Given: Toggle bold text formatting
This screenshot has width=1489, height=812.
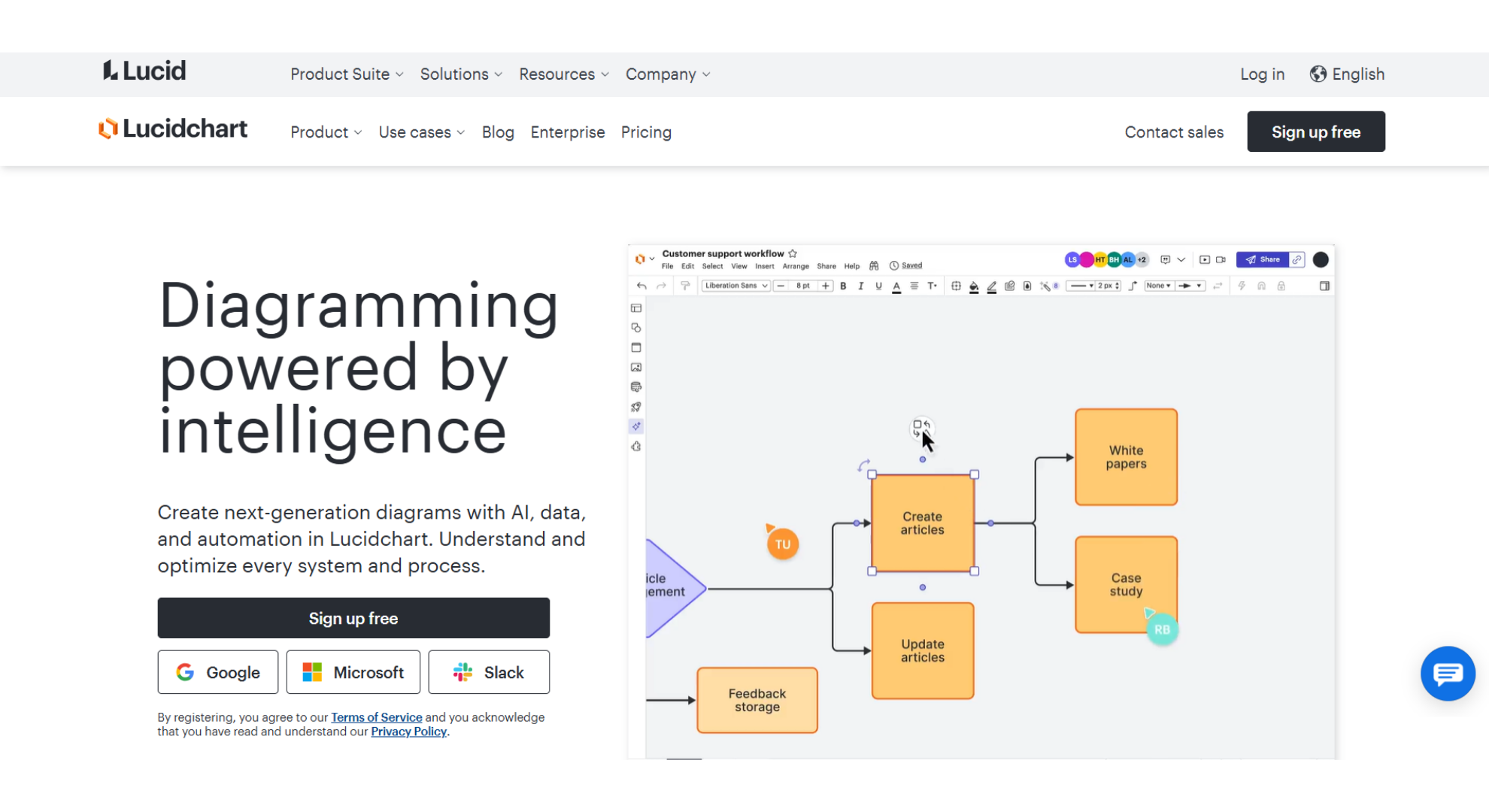Looking at the screenshot, I should point(844,286).
